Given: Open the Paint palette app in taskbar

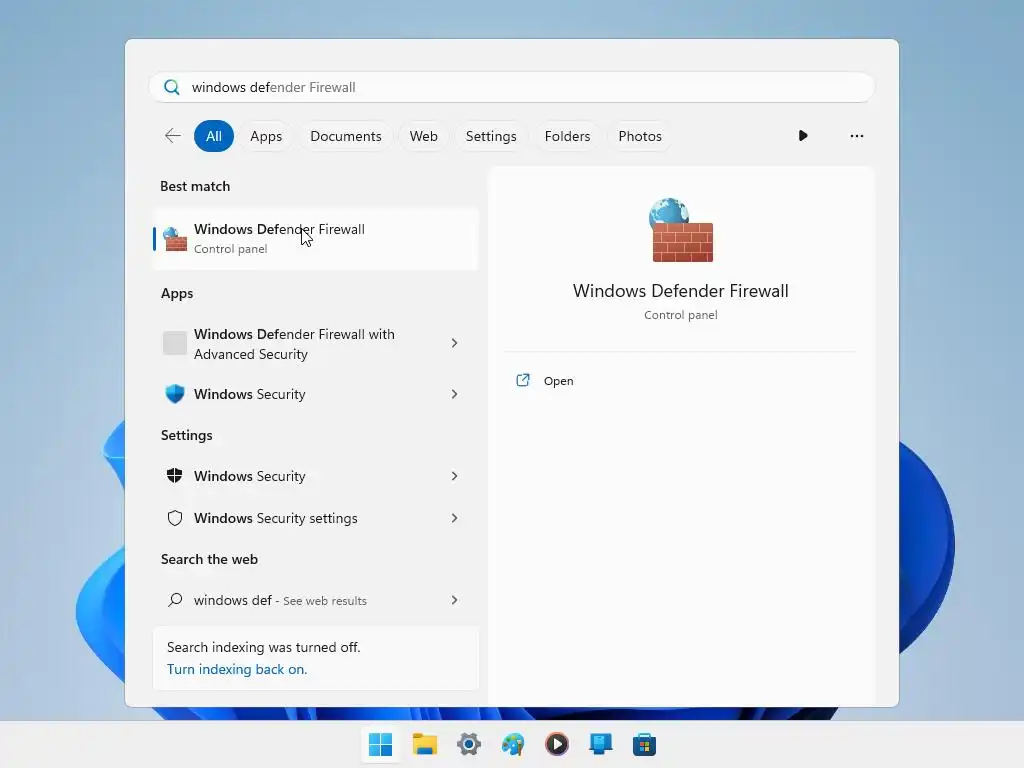Looking at the screenshot, I should click(x=513, y=744).
